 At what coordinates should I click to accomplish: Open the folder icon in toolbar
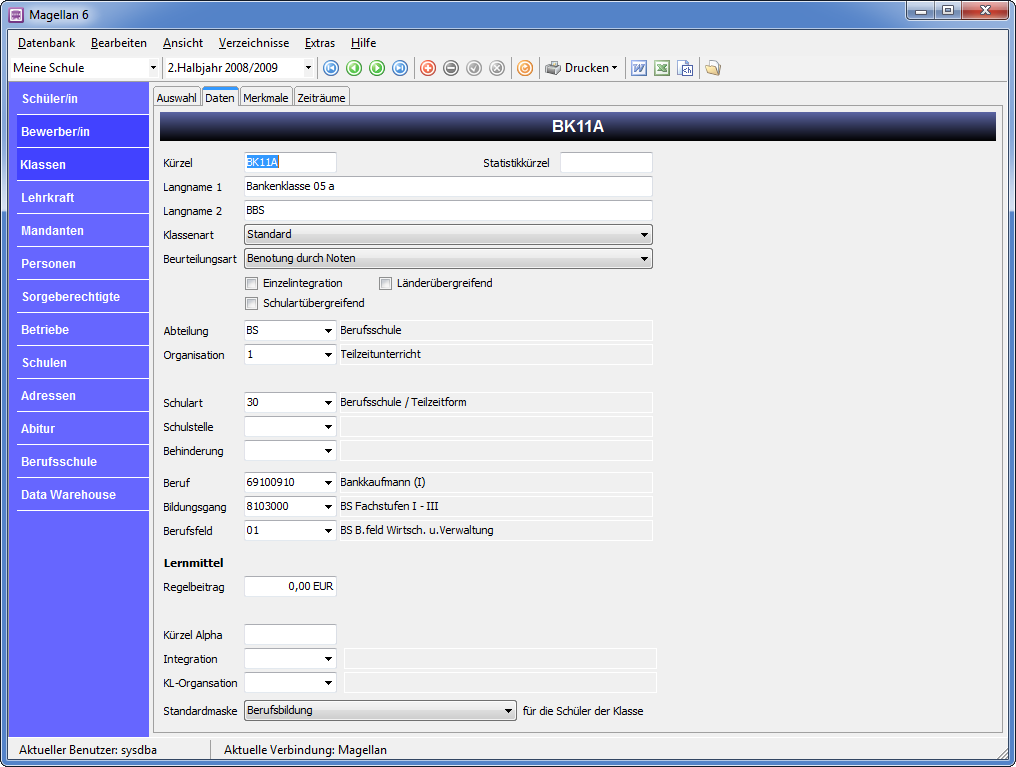(713, 68)
